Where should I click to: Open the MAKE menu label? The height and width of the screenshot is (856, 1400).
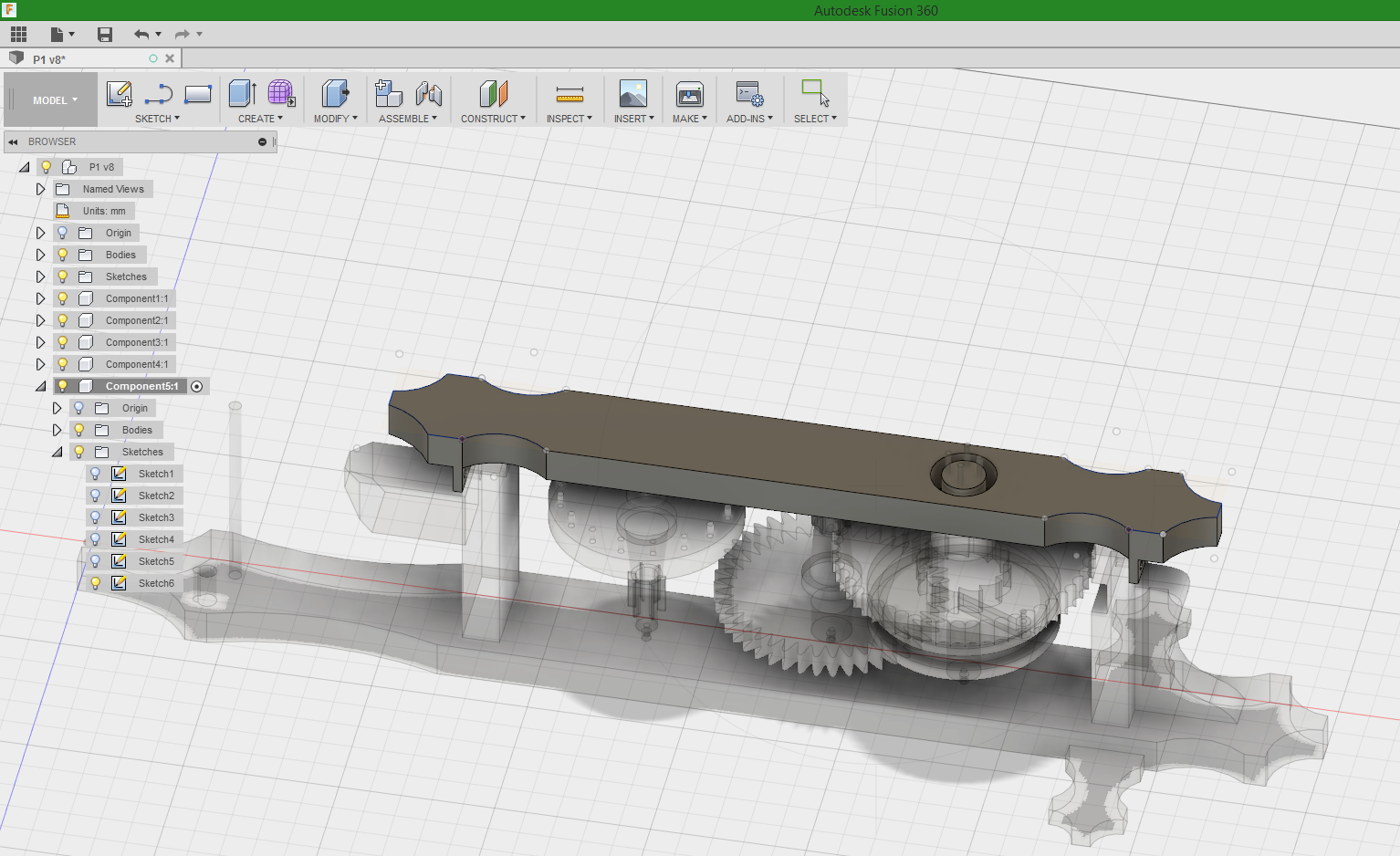pyautogui.click(x=689, y=119)
